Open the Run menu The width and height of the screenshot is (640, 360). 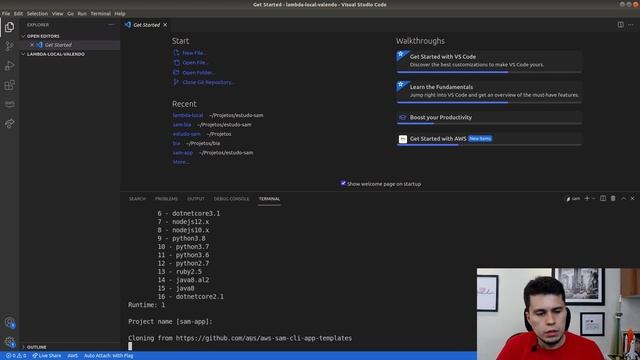click(x=82, y=13)
